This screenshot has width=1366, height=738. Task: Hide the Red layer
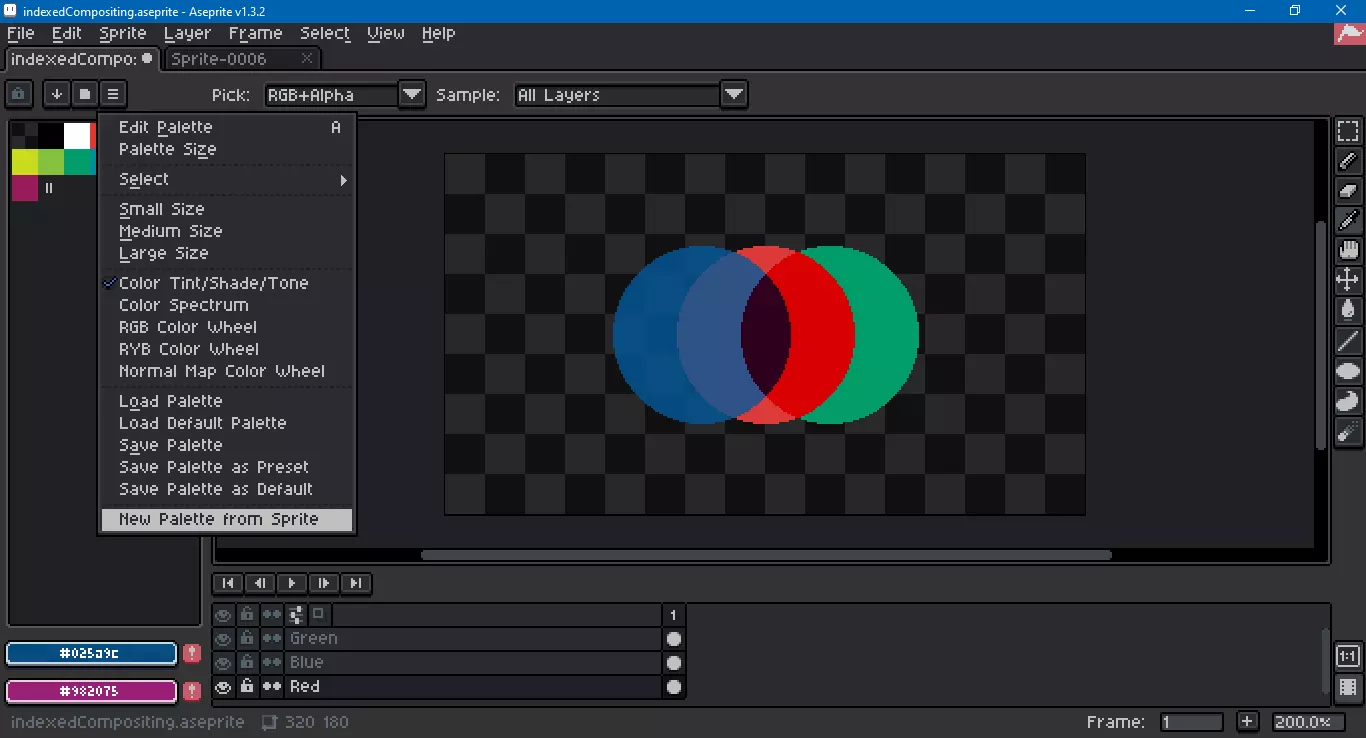coord(223,687)
